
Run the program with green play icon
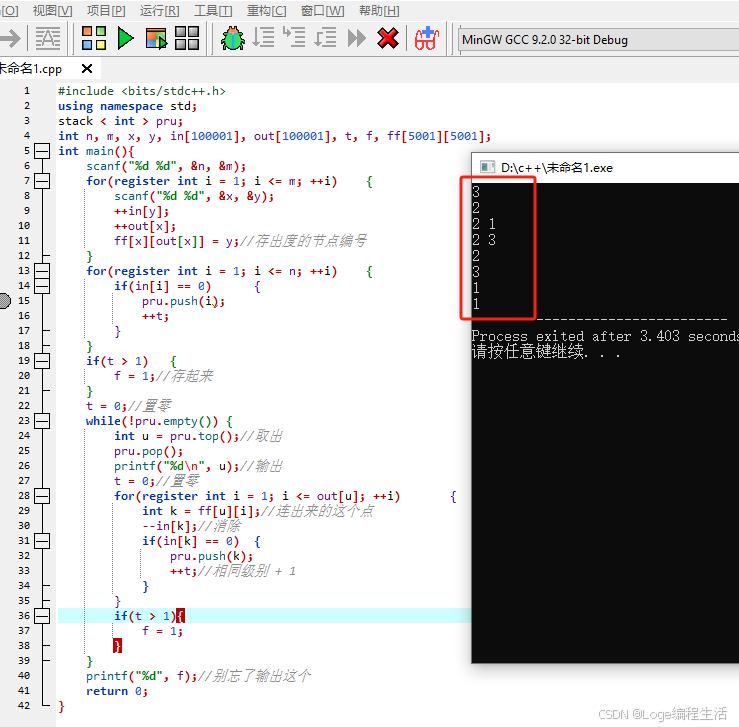click(x=125, y=38)
